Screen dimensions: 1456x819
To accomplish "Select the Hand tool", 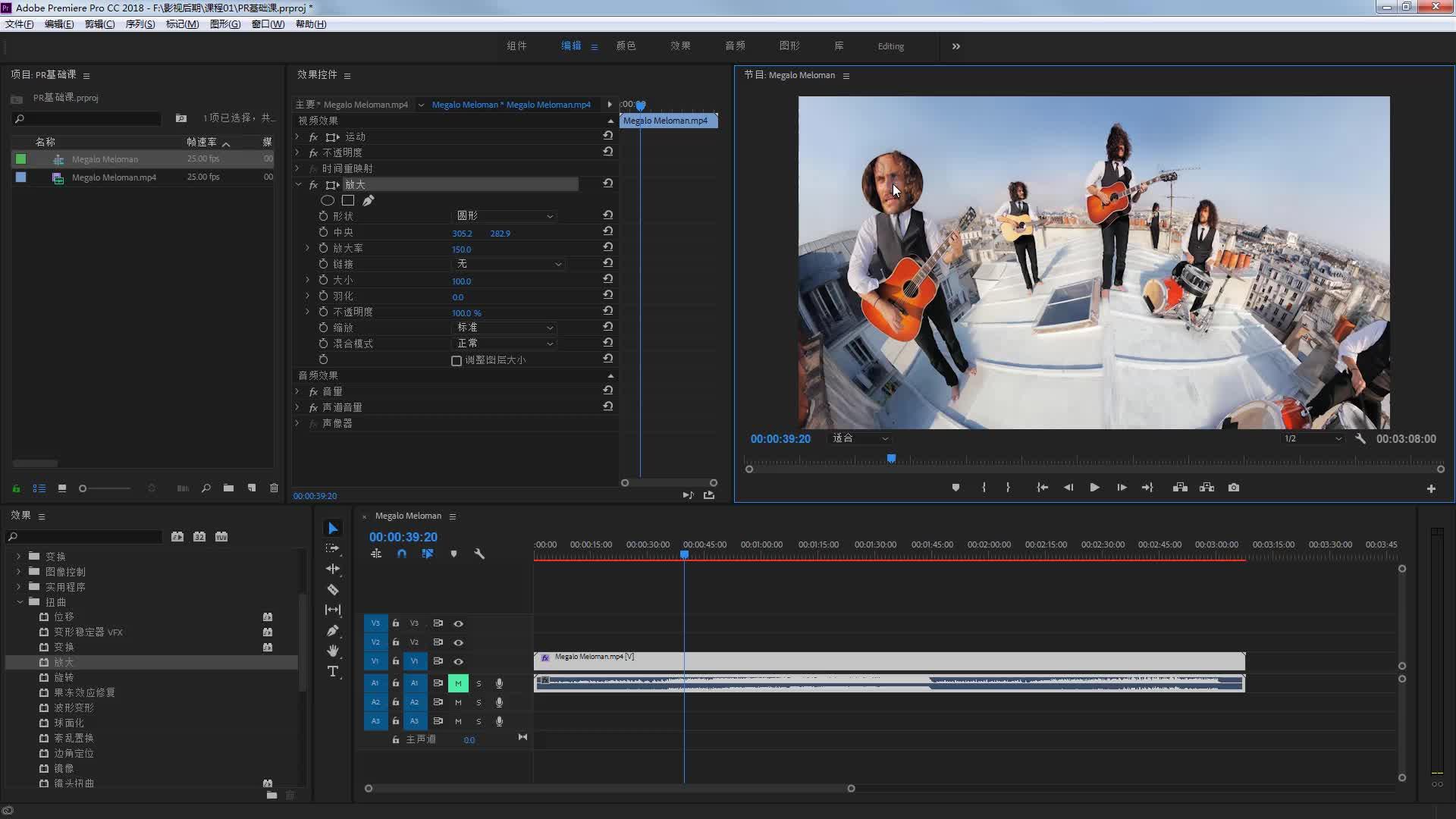I will (x=332, y=651).
